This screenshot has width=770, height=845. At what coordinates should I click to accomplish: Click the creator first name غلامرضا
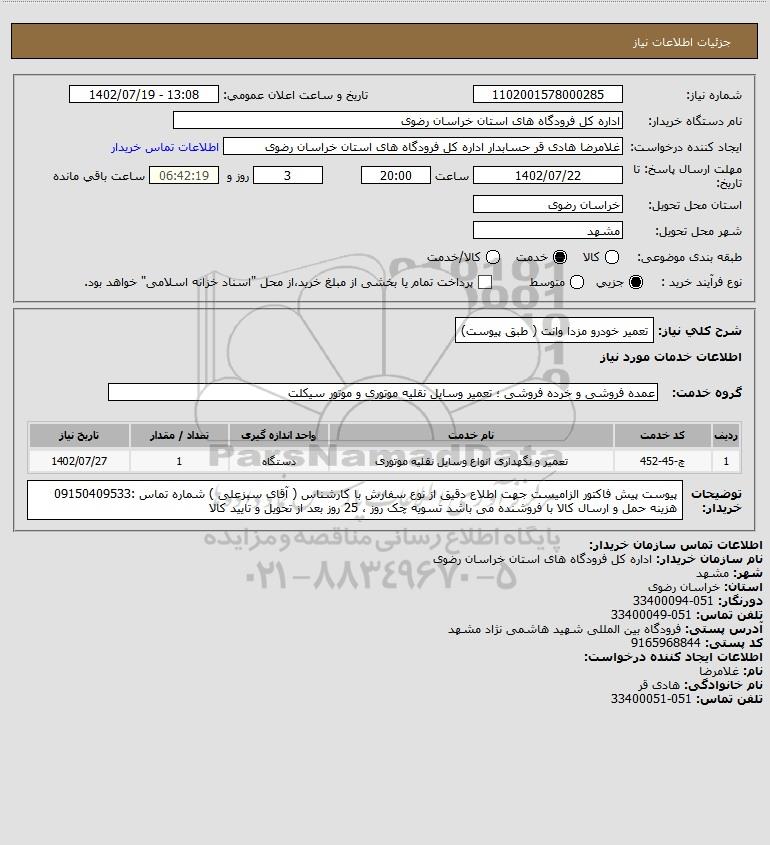click(x=719, y=670)
